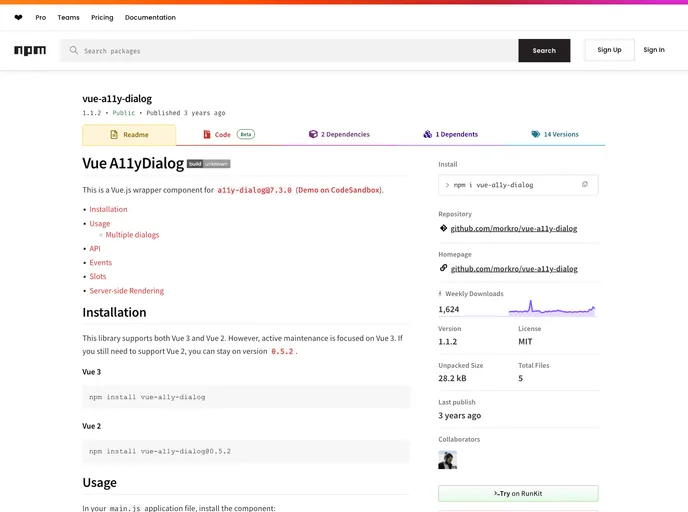The width and height of the screenshot is (688, 512).
Task: Open the 2 Dependencies tab
Action: 339,134
